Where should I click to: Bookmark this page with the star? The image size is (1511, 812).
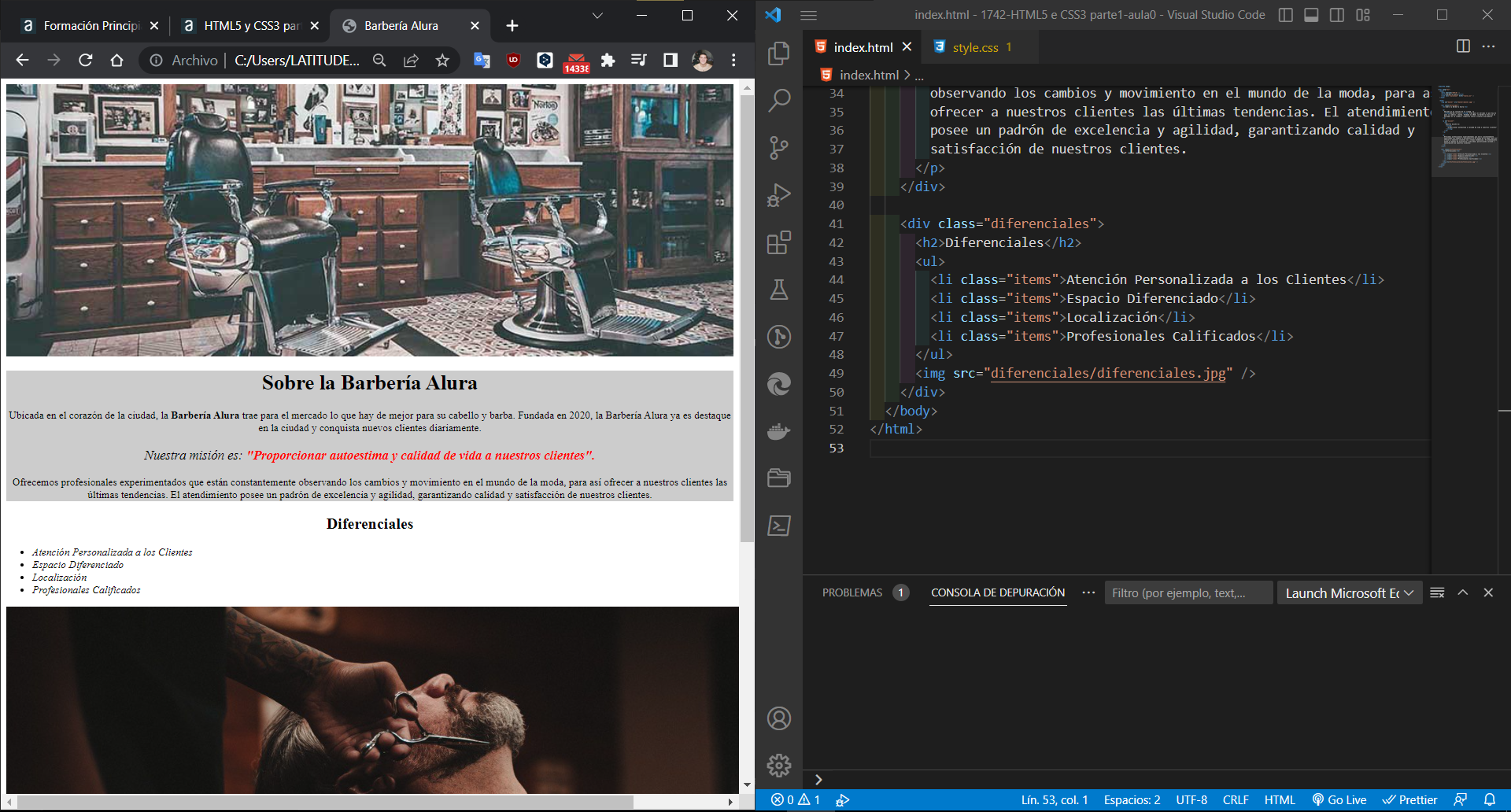442,60
